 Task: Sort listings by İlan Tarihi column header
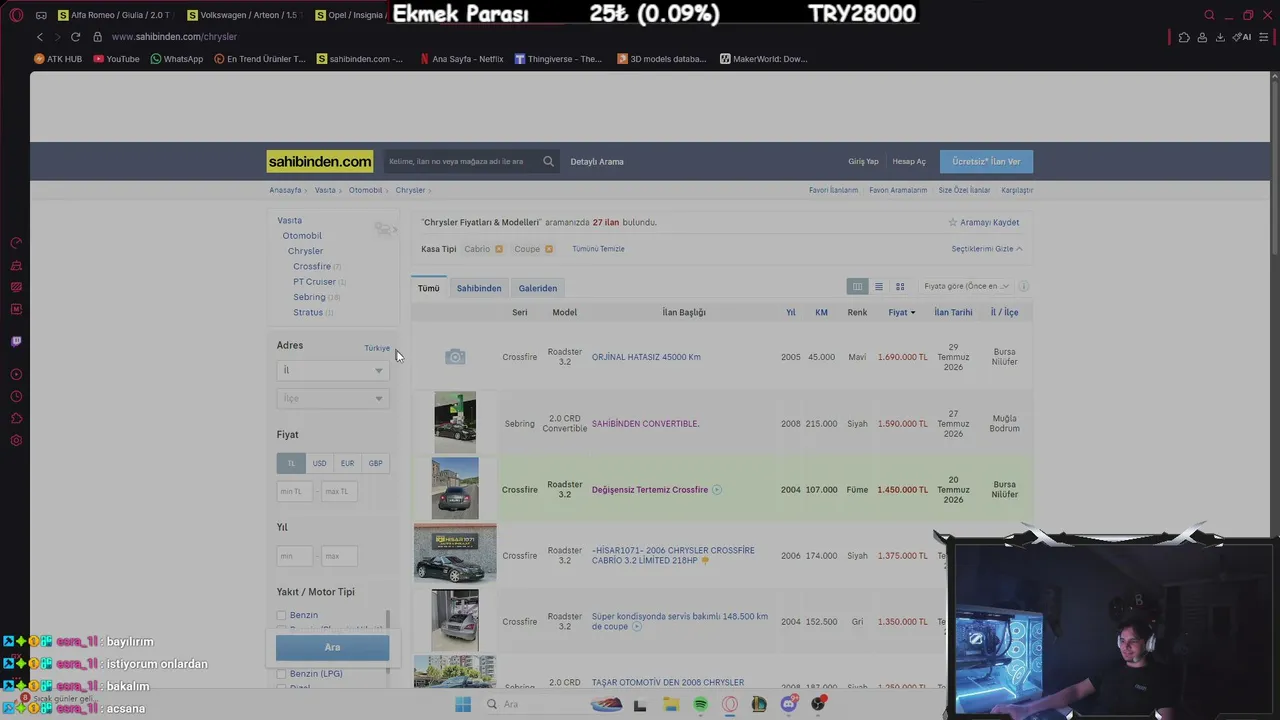(x=953, y=312)
